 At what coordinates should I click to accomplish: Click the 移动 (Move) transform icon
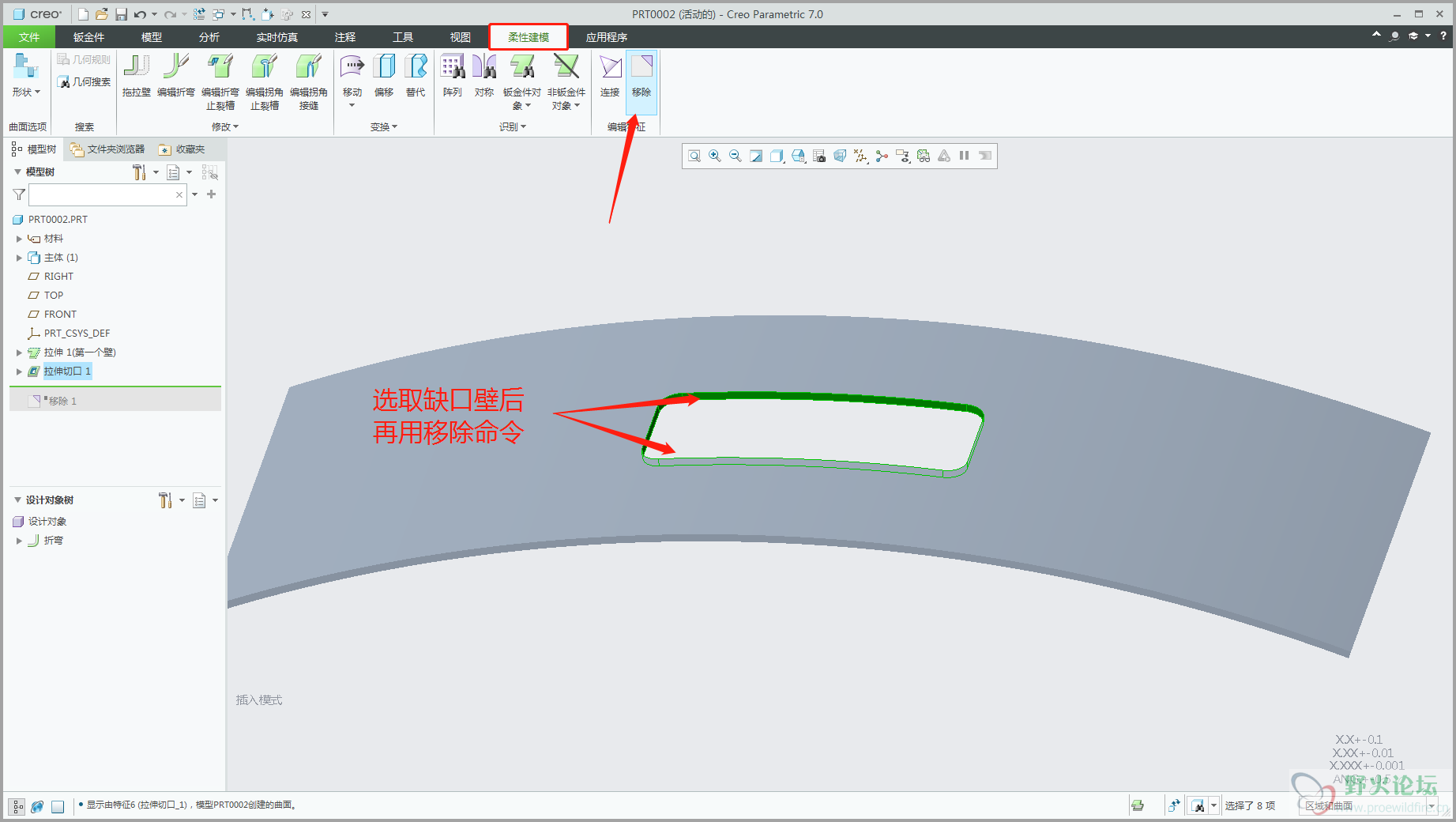tap(352, 66)
